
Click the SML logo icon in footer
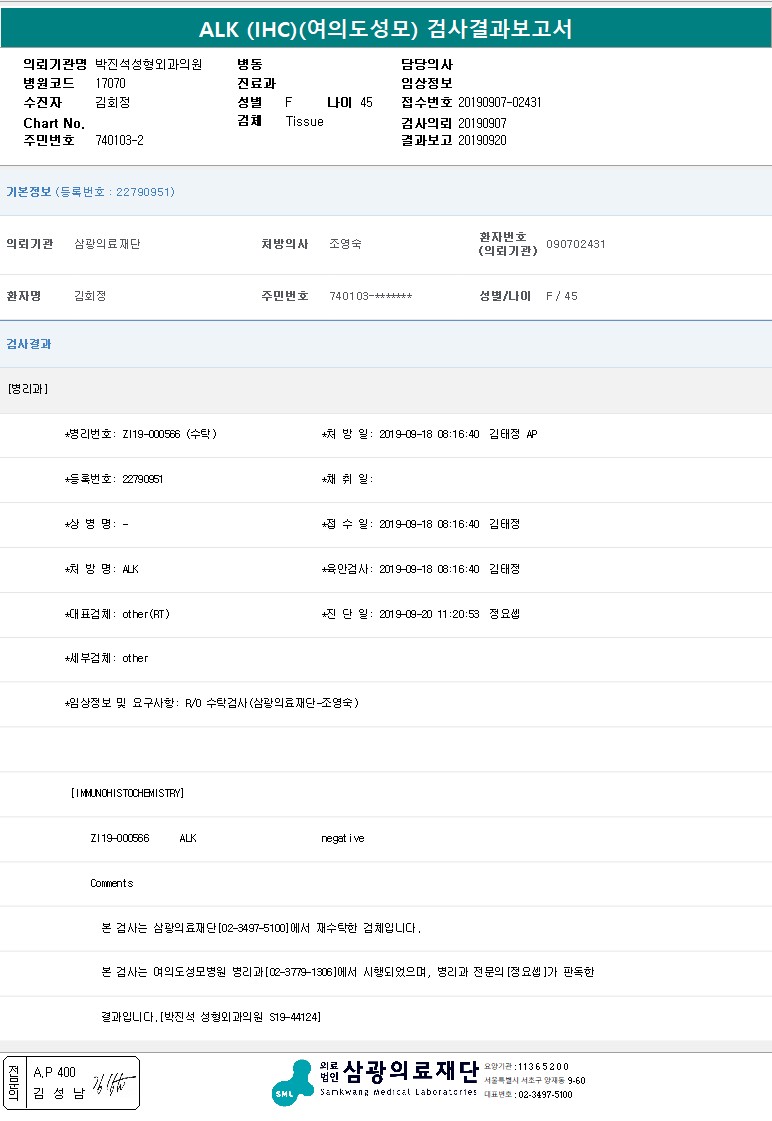(x=292, y=1083)
